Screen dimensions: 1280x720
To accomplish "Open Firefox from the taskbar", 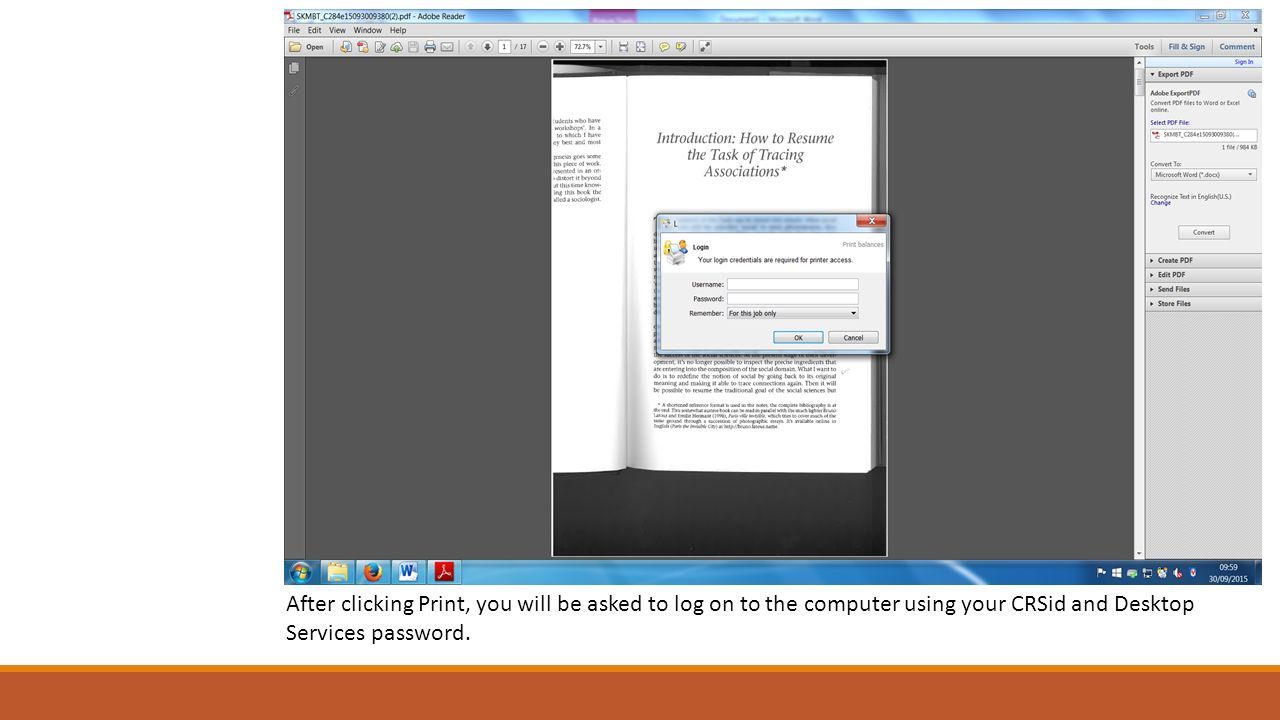I will 373,572.
